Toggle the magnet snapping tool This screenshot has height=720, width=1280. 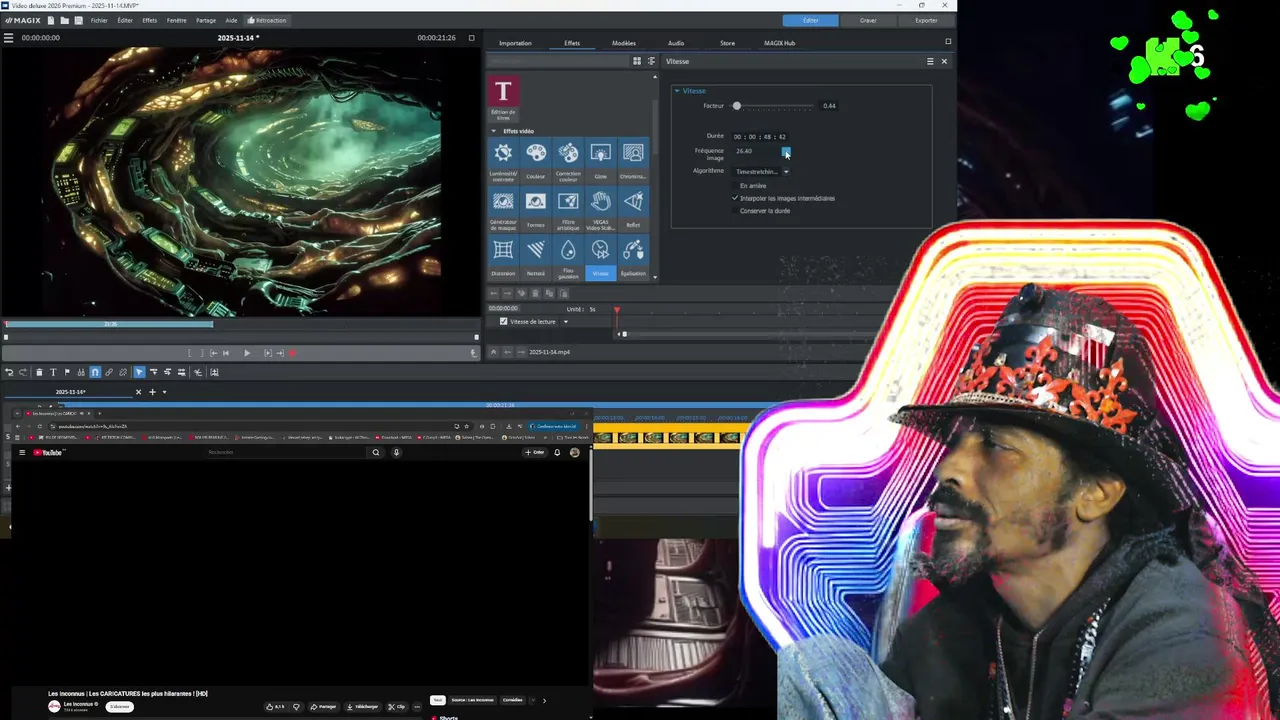tap(95, 372)
